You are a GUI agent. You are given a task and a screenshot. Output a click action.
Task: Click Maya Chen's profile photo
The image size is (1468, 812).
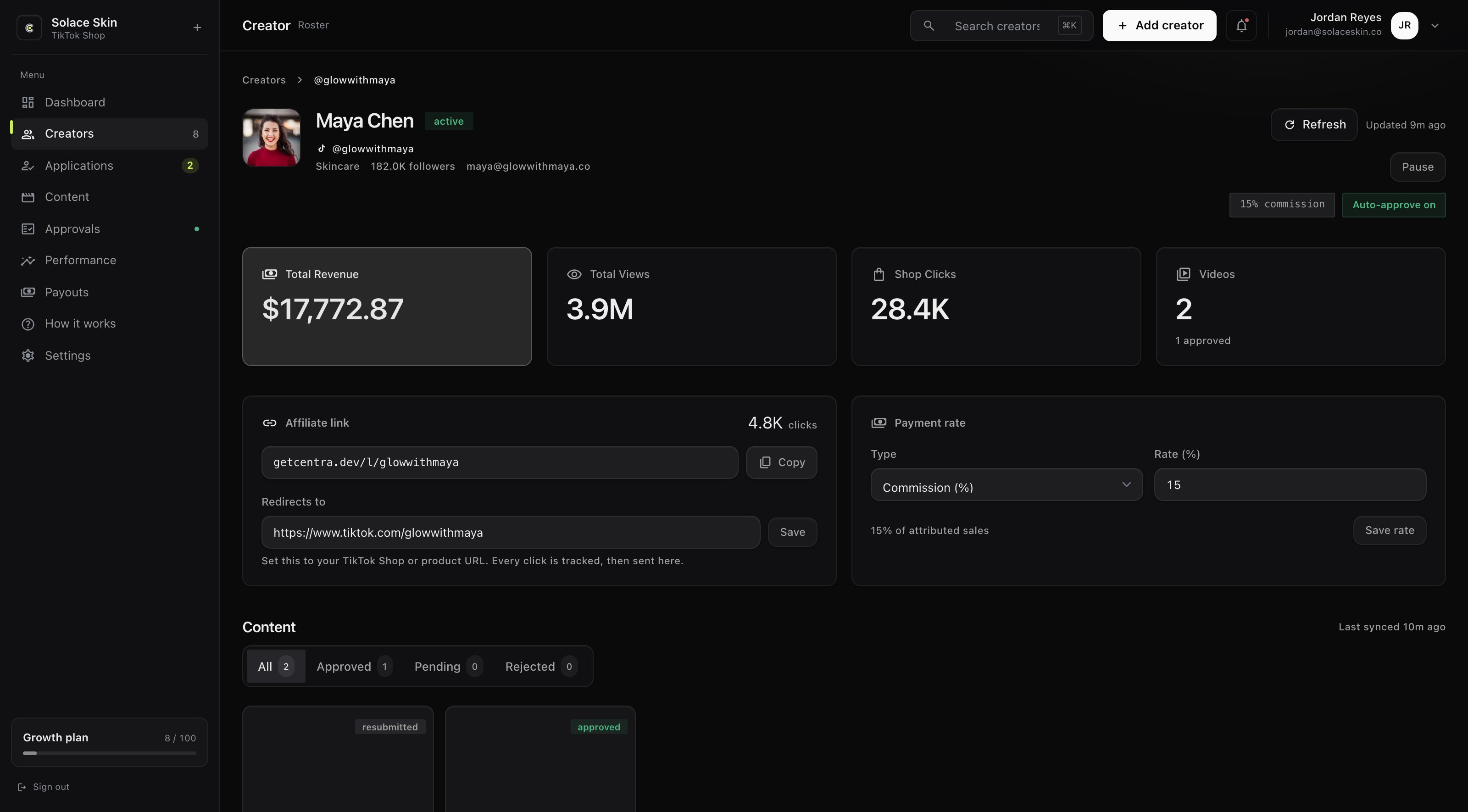(x=272, y=138)
